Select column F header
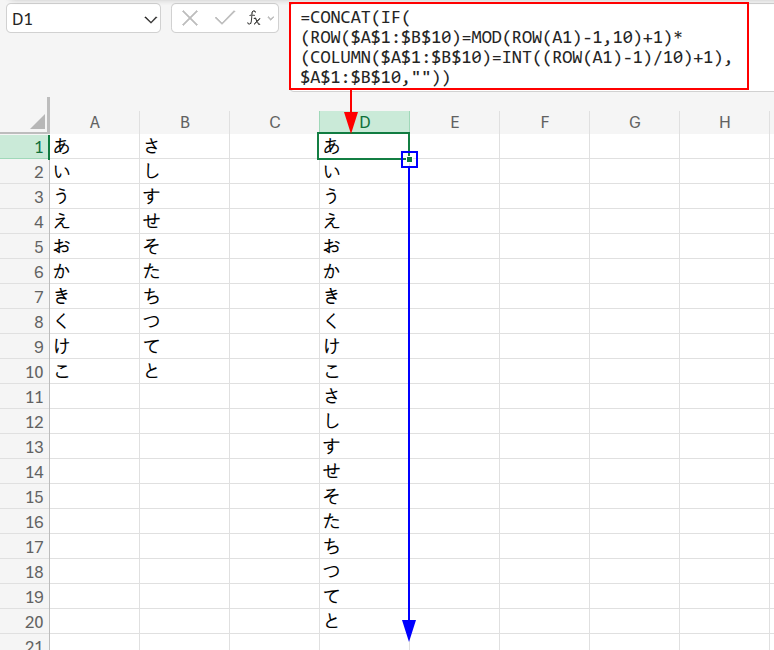774x650 pixels. 545,122
